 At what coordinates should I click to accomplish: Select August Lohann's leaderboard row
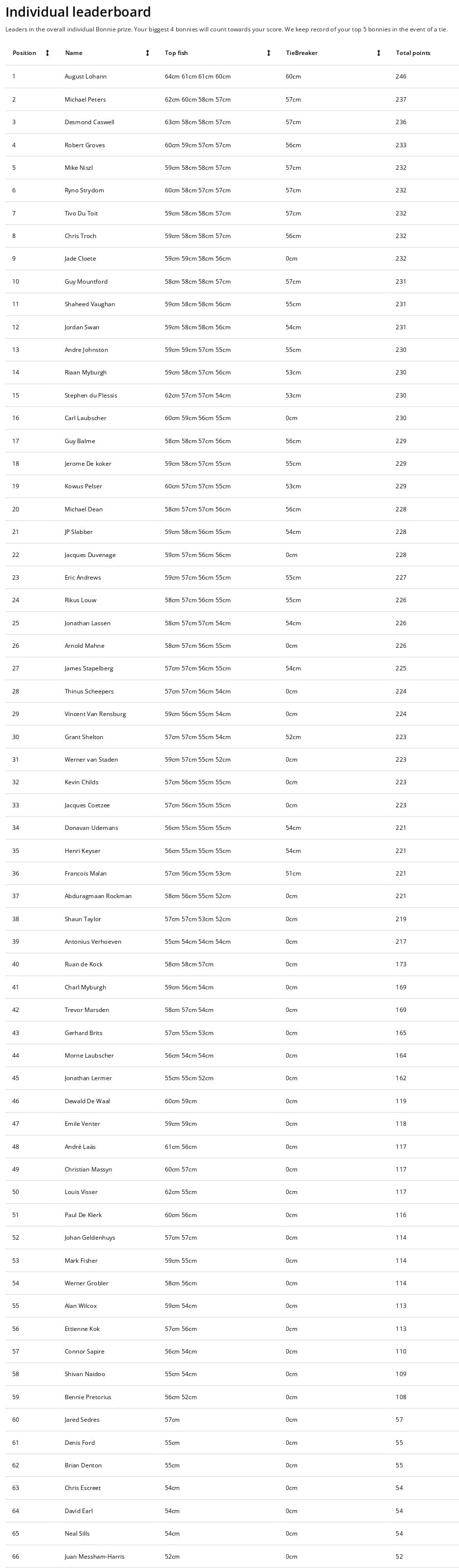[x=232, y=77]
